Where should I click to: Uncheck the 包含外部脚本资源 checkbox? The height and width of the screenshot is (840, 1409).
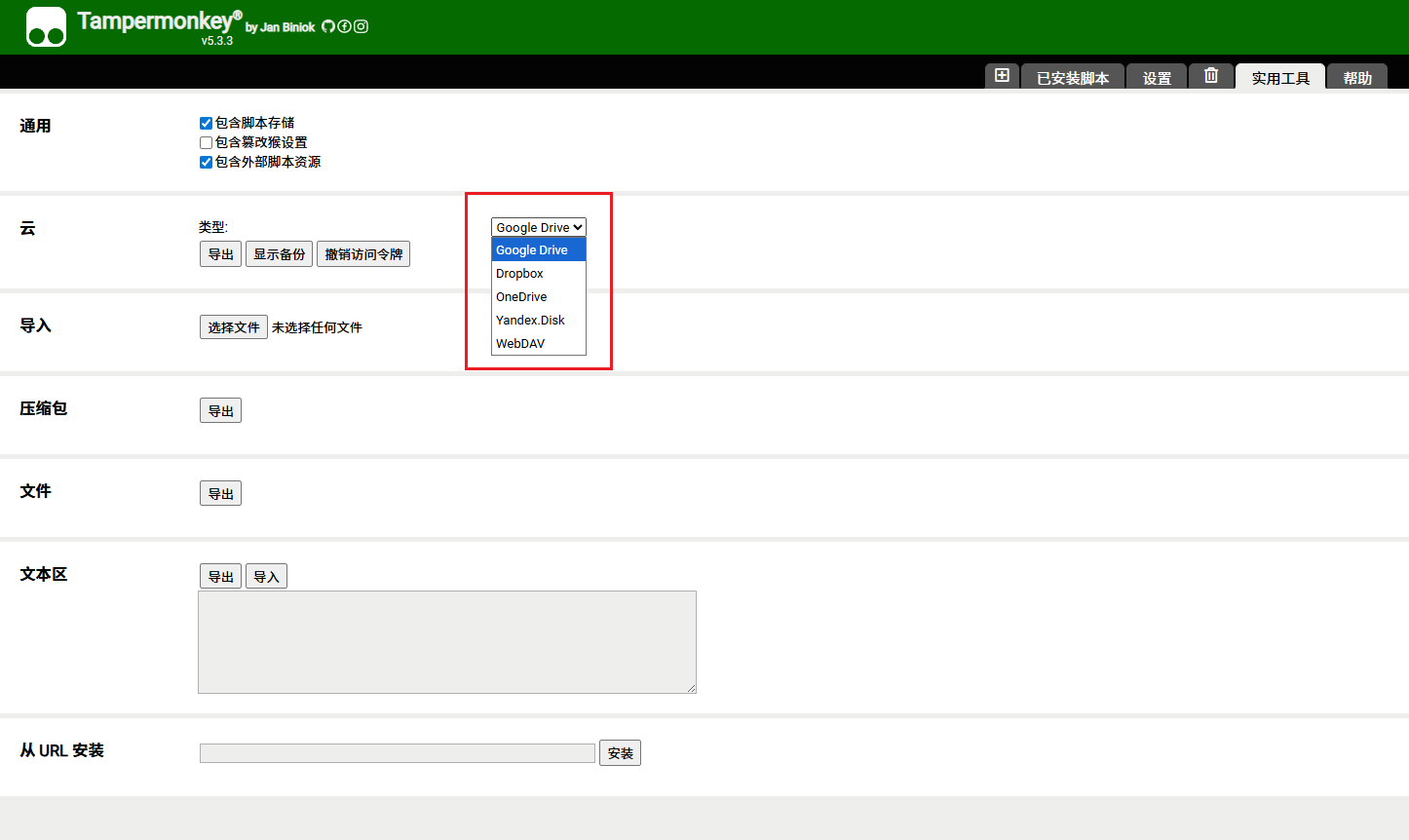[x=206, y=162]
